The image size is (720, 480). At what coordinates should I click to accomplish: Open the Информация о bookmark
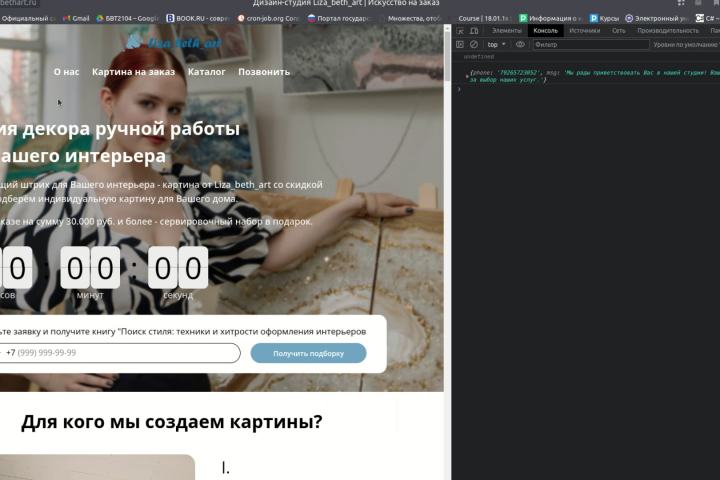click(x=551, y=18)
